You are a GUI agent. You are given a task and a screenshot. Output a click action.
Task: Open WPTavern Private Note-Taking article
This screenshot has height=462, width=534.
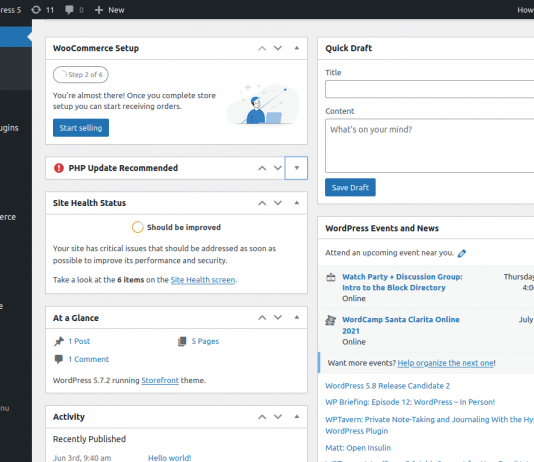(429, 425)
